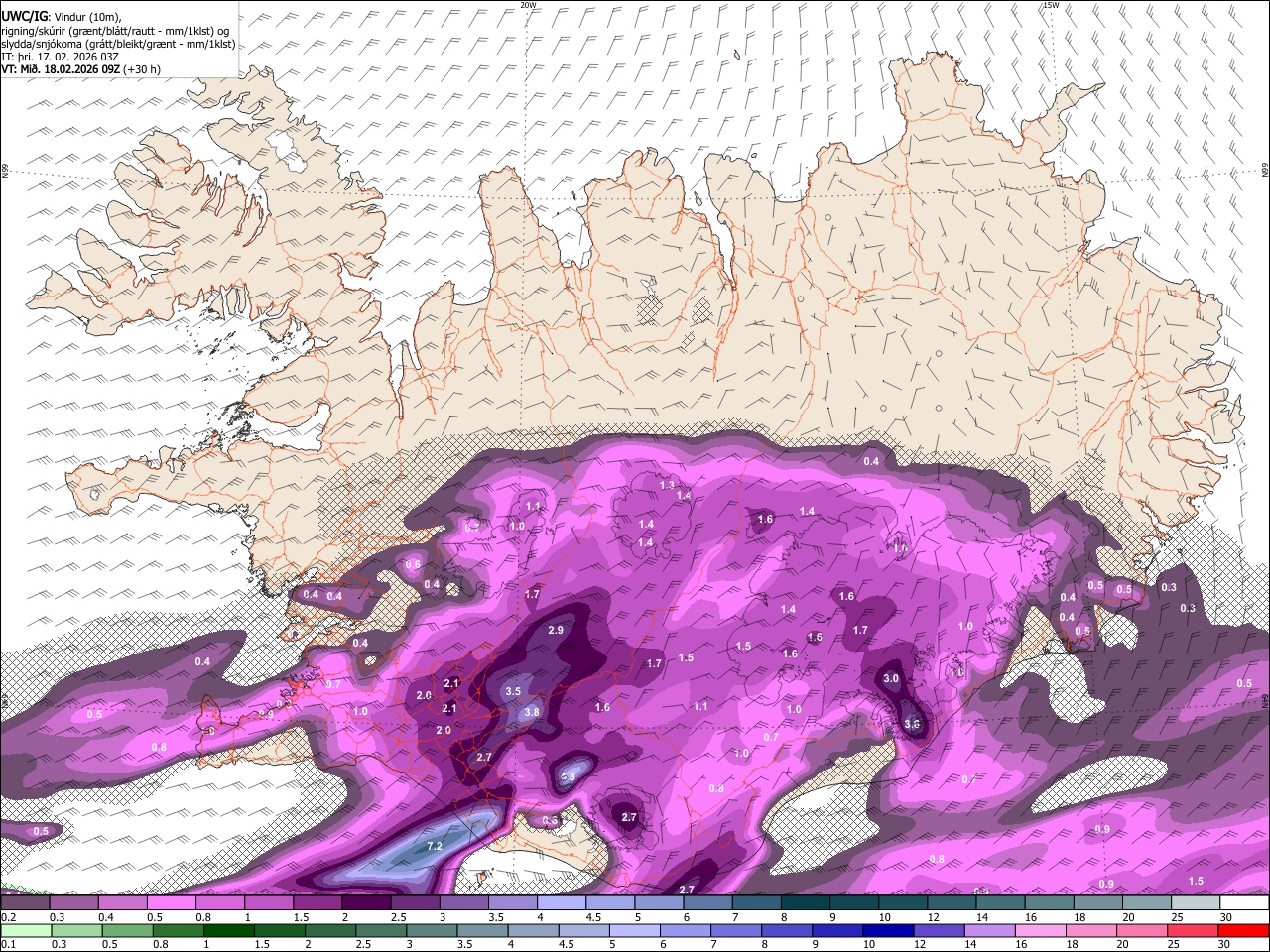1270x952 pixels.
Task: Select the VT Mið. 18.02.2026 09Z (+30 h) line
Action: (80, 69)
